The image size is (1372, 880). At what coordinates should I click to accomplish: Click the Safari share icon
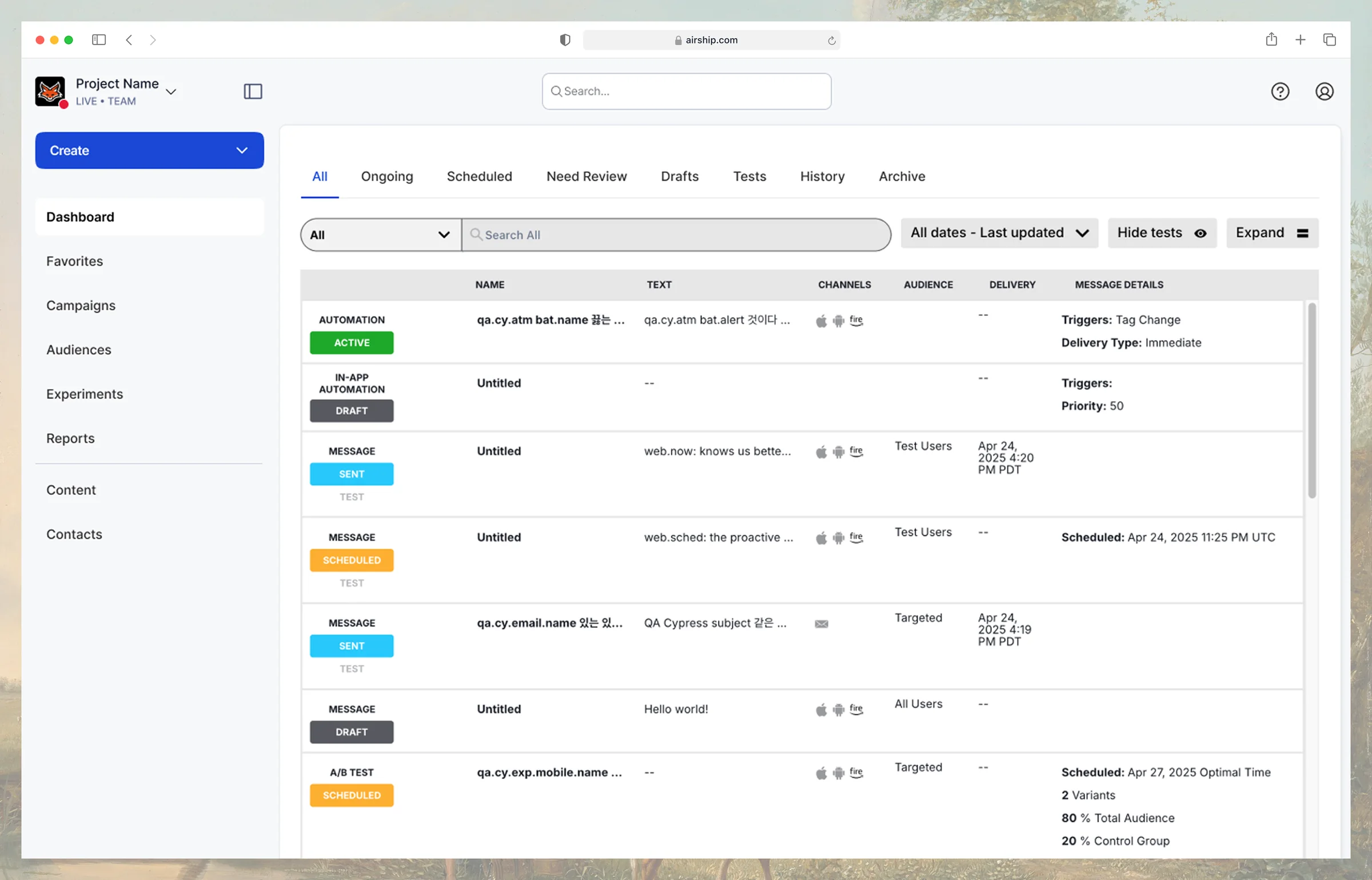[x=1271, y=39]
